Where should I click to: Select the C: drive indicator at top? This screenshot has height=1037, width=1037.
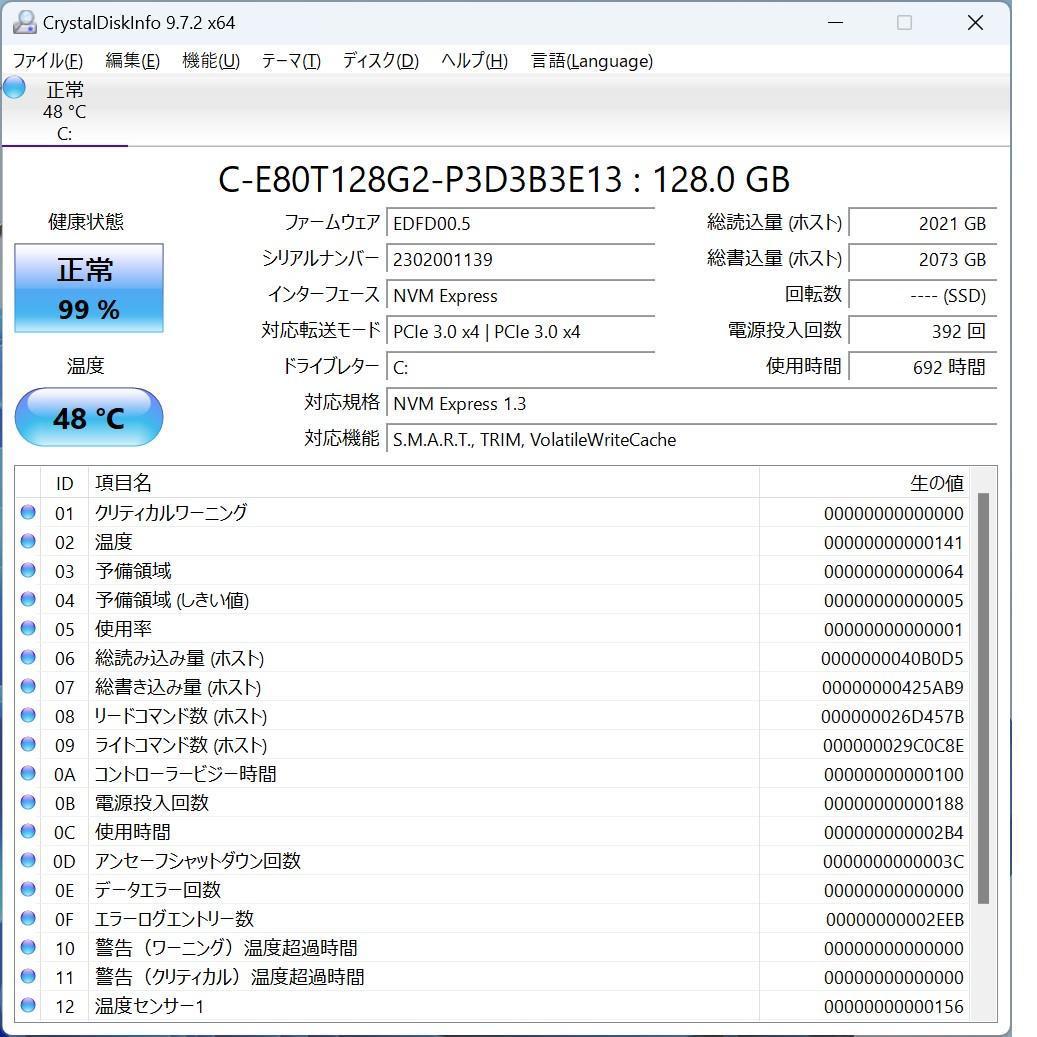[64, 110]
